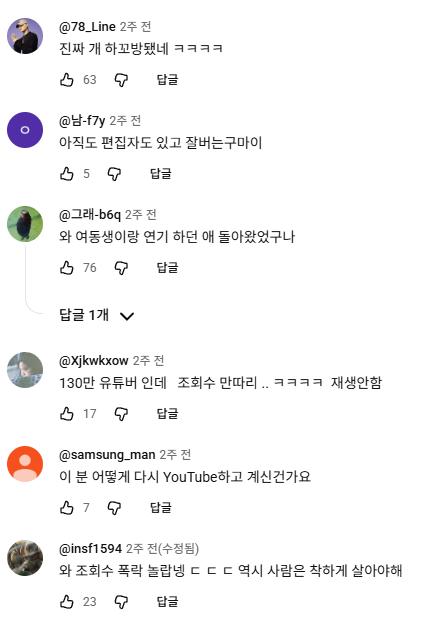Viewport: 436px width, 625px height.
Task: Expand the 답글 1개 replies chevron
Action: pos(127,316)
